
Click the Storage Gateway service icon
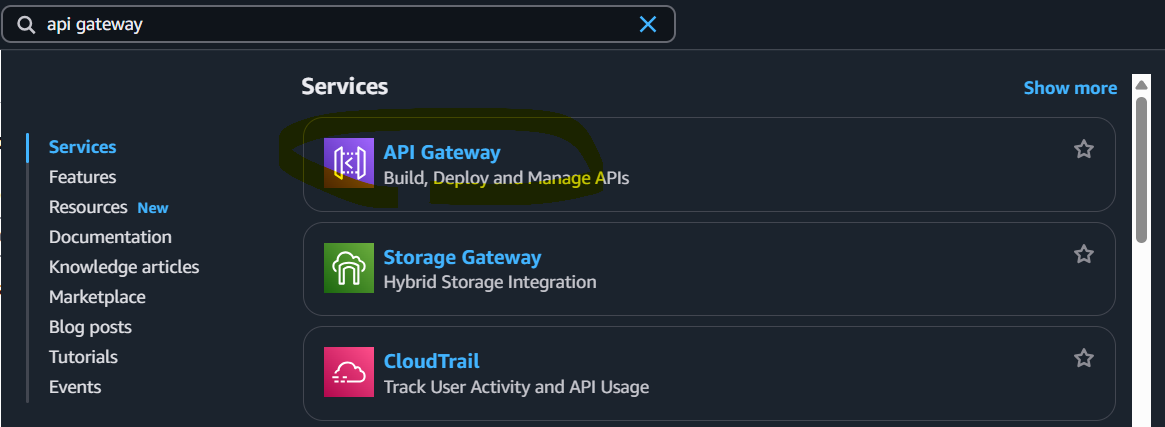tap(348, 267)
